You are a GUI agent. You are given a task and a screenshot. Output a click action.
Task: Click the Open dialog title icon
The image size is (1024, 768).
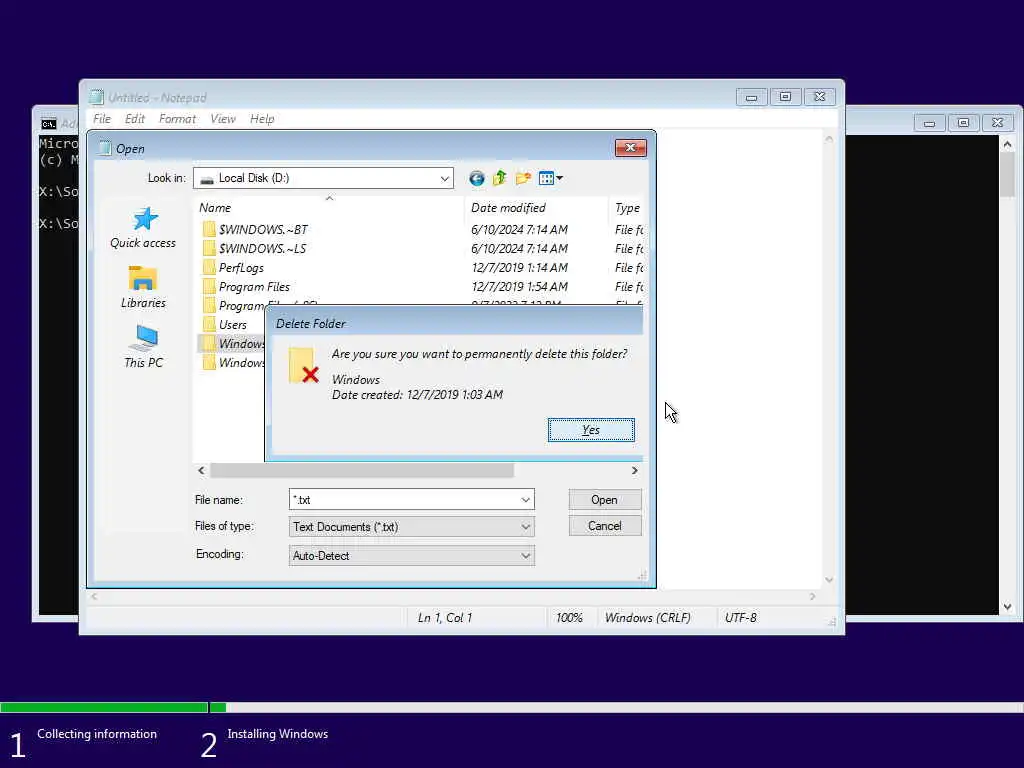104,148
